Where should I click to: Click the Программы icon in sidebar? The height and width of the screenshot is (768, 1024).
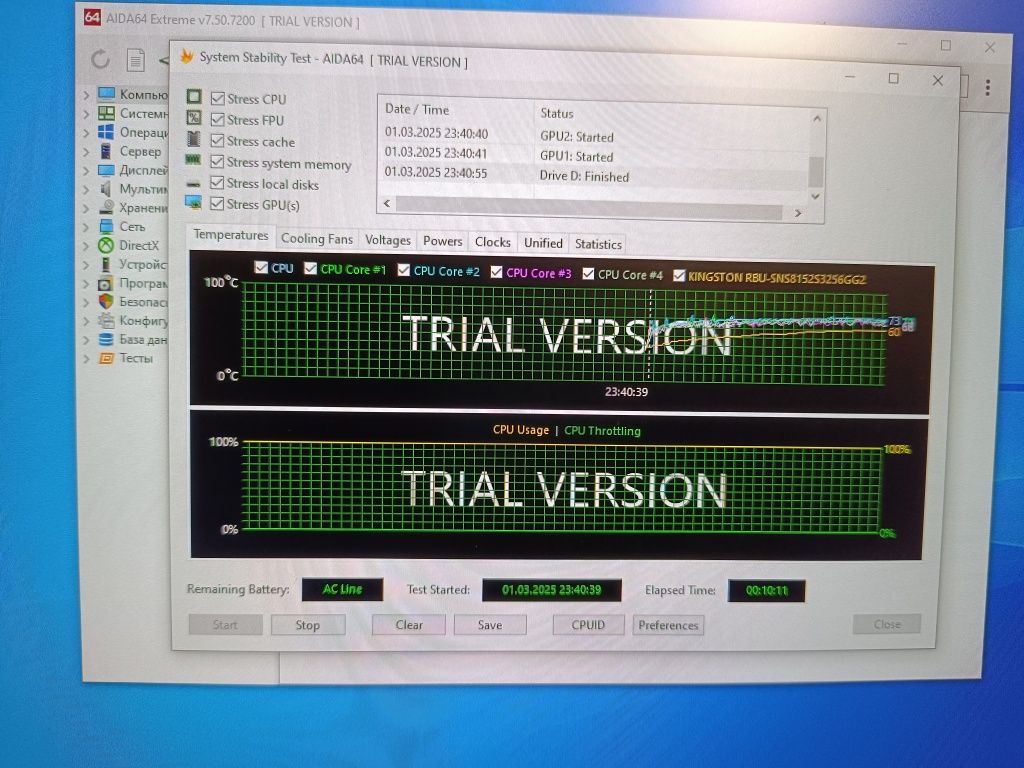(x=105, y=283)
